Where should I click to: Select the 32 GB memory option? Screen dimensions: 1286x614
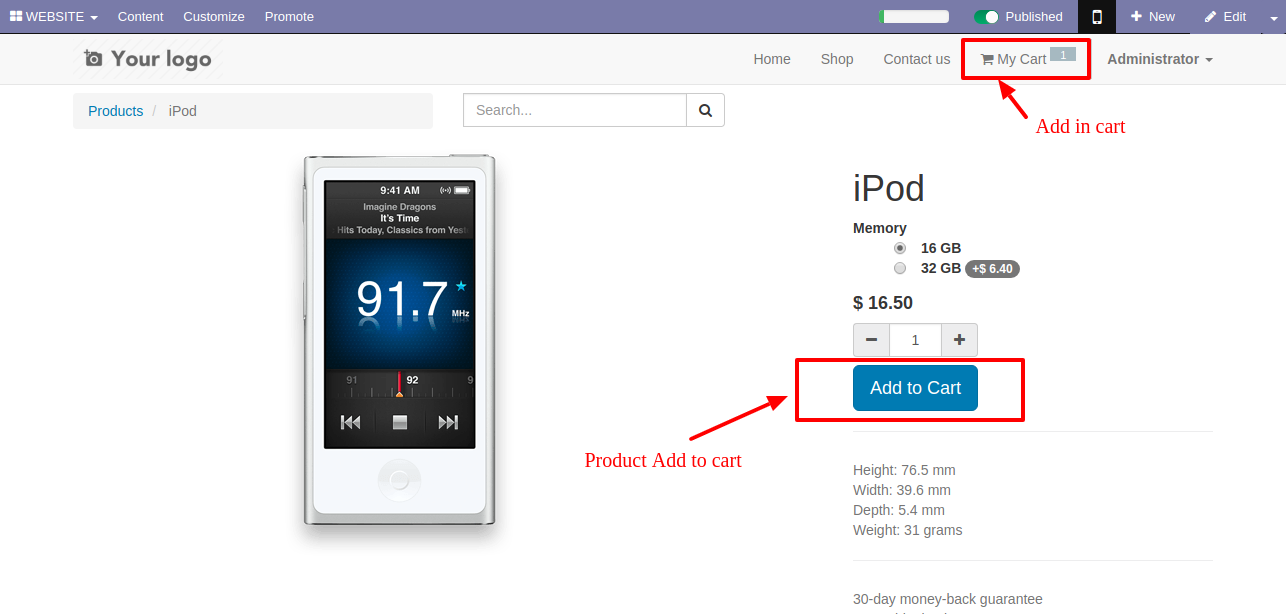tap(900, 268)
